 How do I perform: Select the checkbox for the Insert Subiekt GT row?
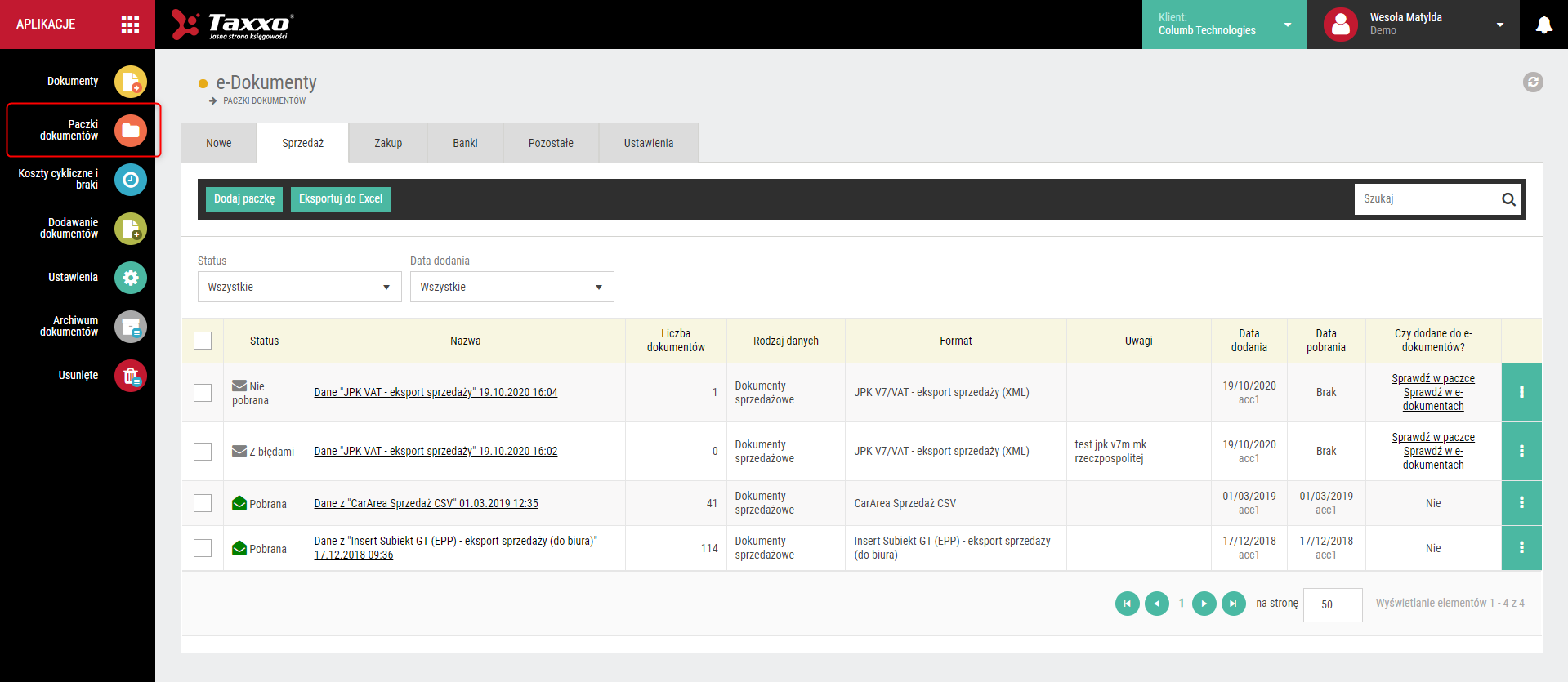[x=203, y=548]
